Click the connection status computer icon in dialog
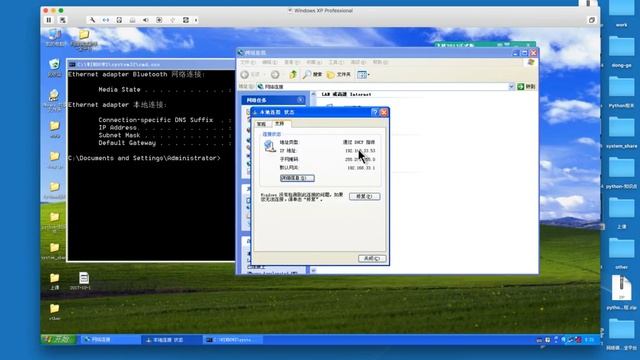Screen dimensions: 640x360 [x=270, y=146]
